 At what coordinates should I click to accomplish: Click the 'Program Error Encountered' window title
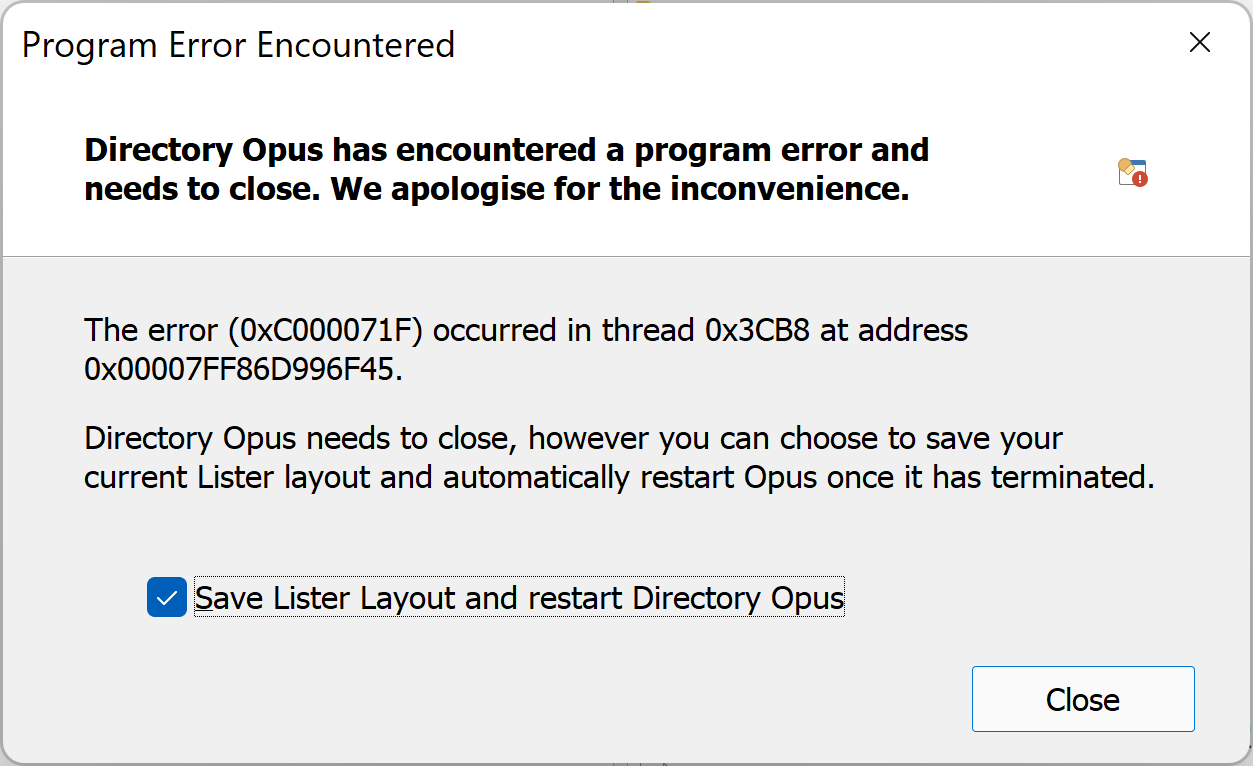pyautogui.click(x=238, y=45)
